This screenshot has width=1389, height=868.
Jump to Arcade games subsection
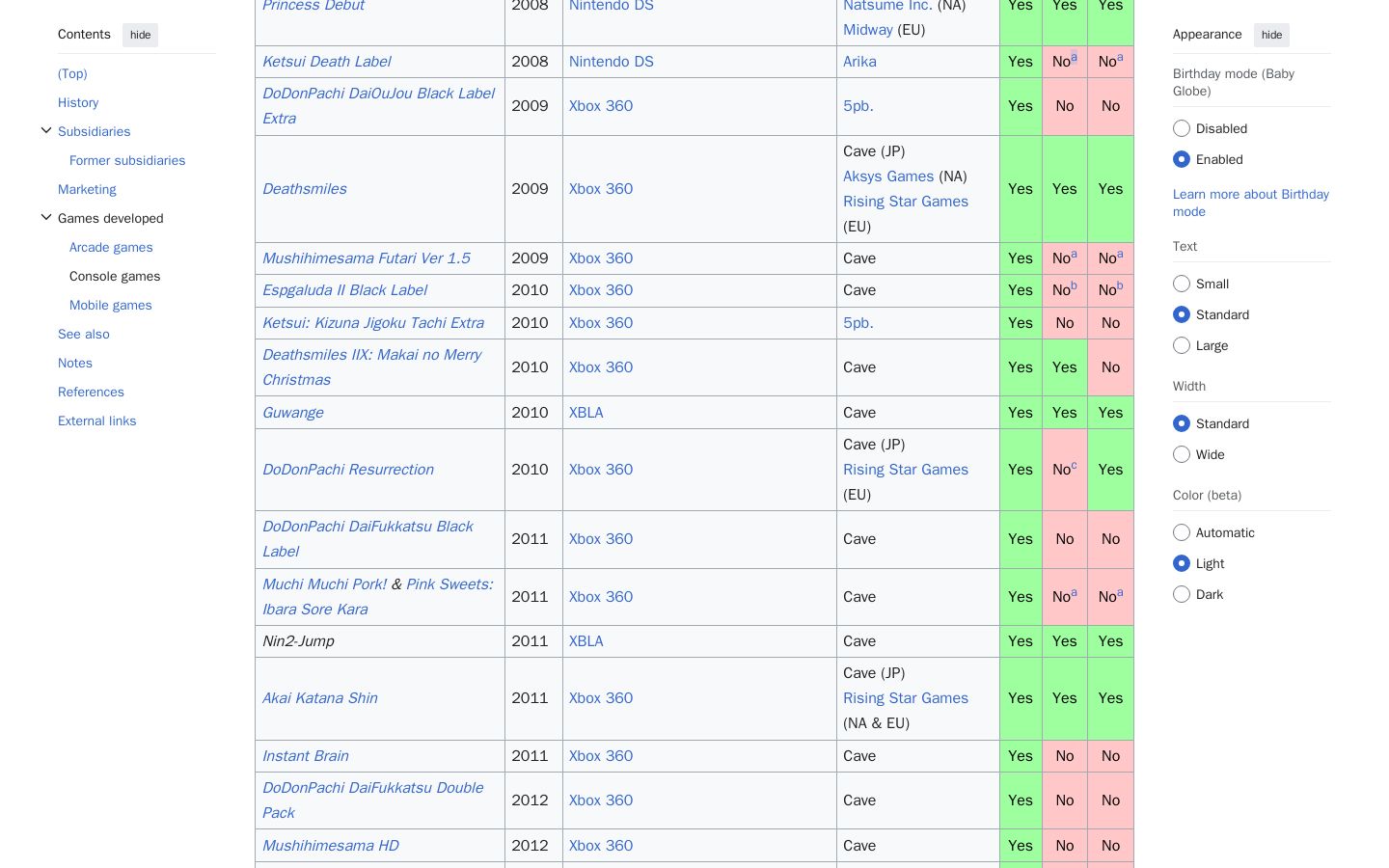pos(111,247)
